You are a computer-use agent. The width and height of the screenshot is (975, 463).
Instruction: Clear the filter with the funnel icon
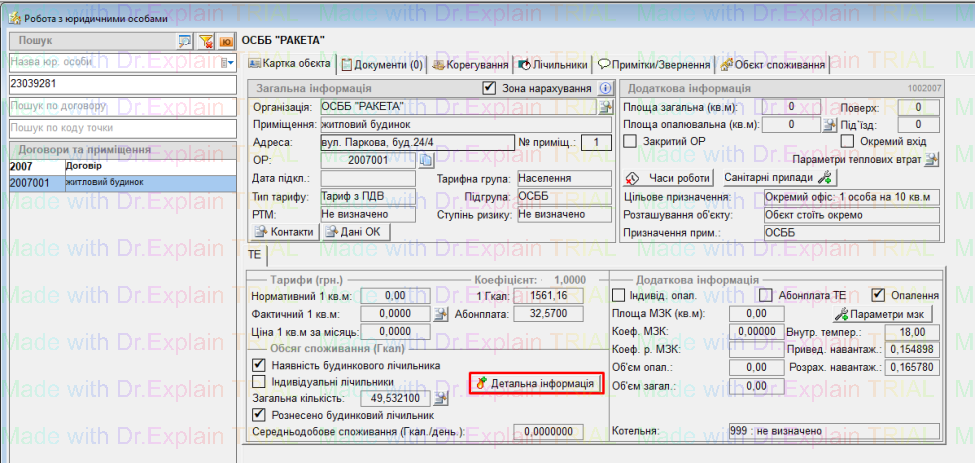click(205, 41)
